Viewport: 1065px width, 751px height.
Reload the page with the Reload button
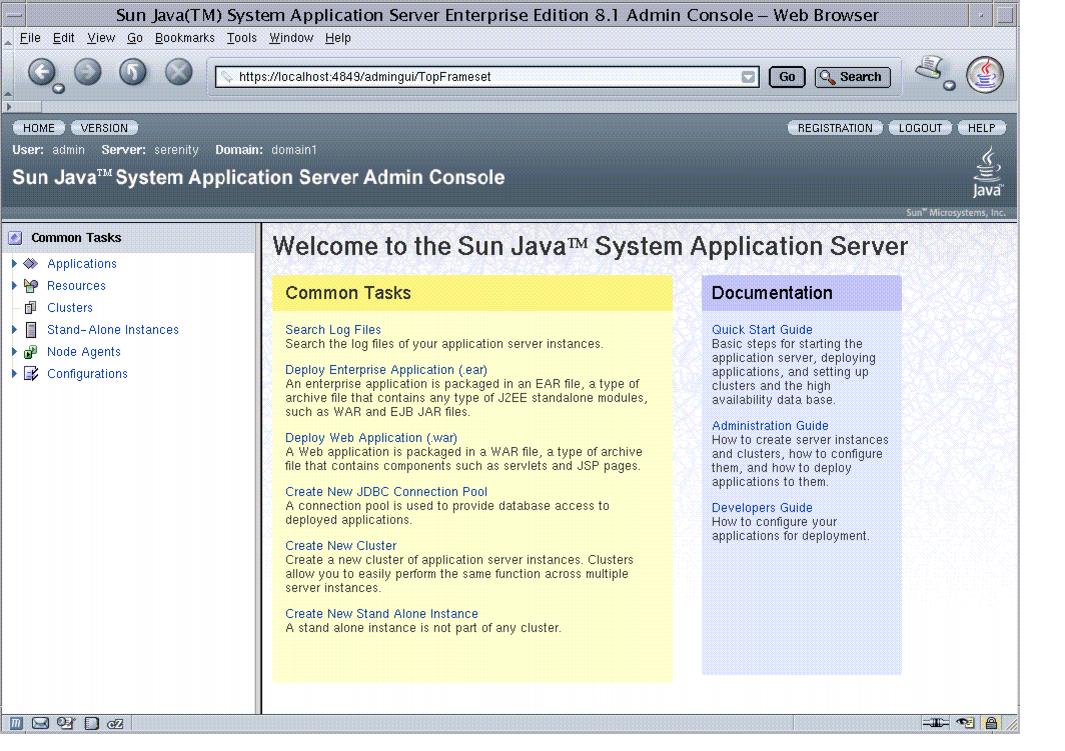coord(132,72)
